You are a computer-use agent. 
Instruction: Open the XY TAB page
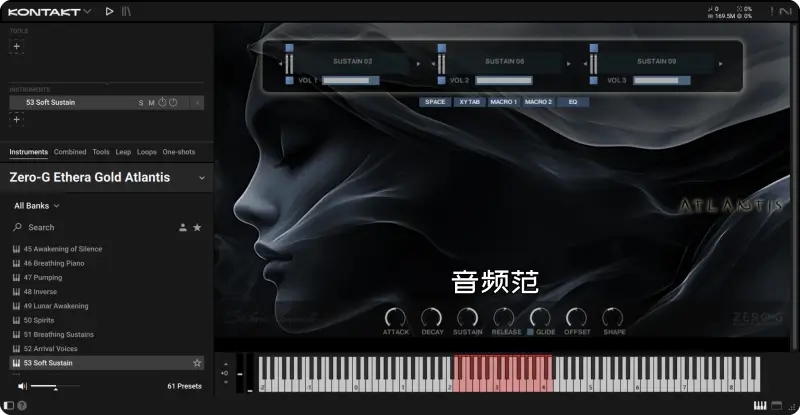468,102
